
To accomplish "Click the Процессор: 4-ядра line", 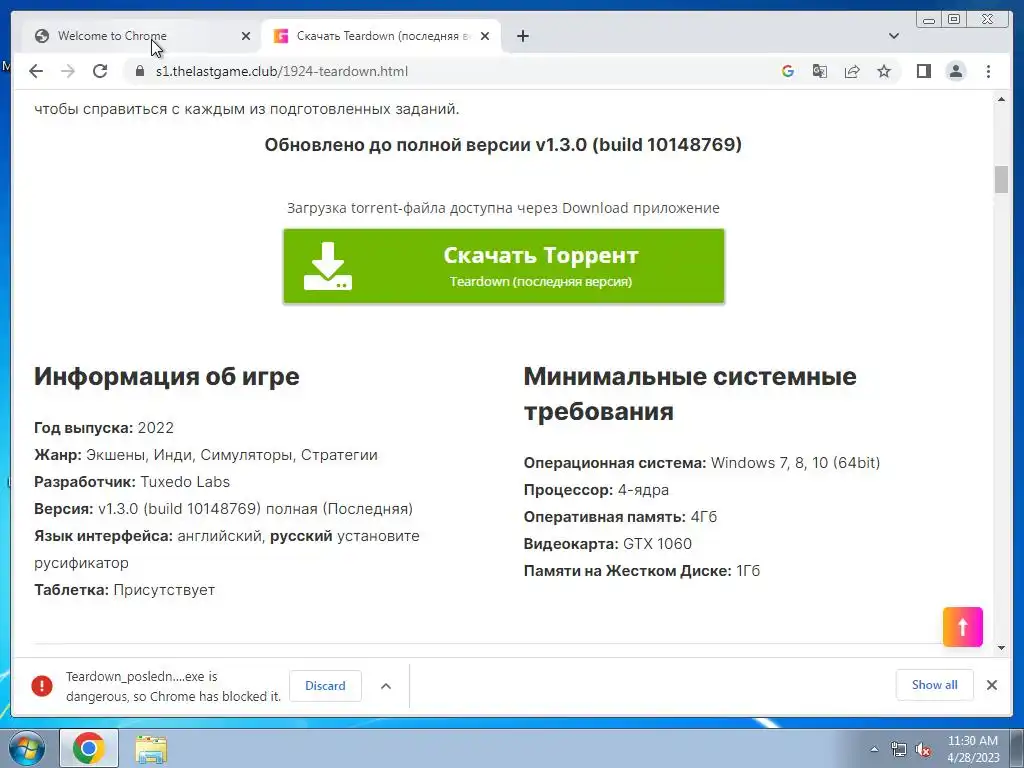I will [x=596, y=490].
